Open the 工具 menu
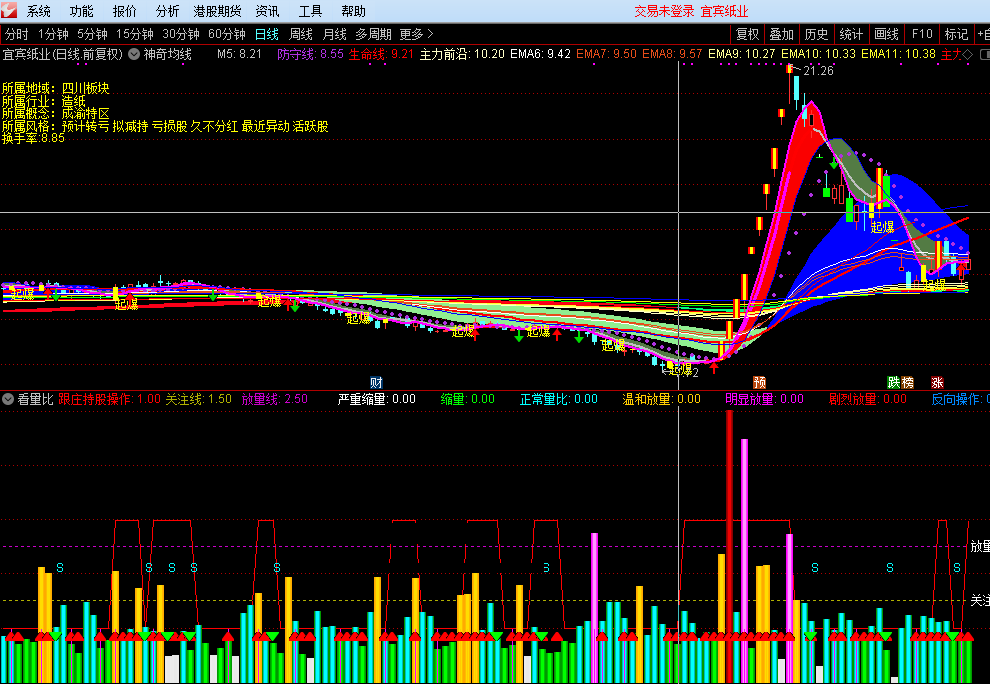This screenshot has height=684, width=990. pyautogui.click(x=310, y=11)
